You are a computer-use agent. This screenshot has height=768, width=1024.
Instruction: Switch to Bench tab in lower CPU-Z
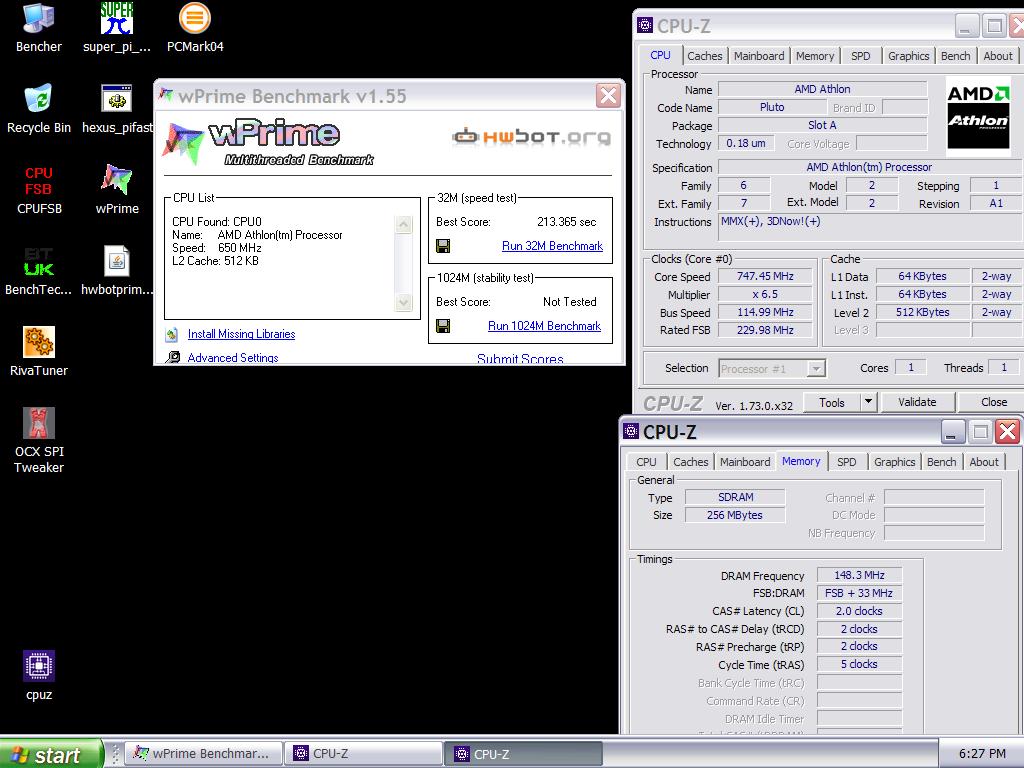pyautogui.click(x=941, y=462)
